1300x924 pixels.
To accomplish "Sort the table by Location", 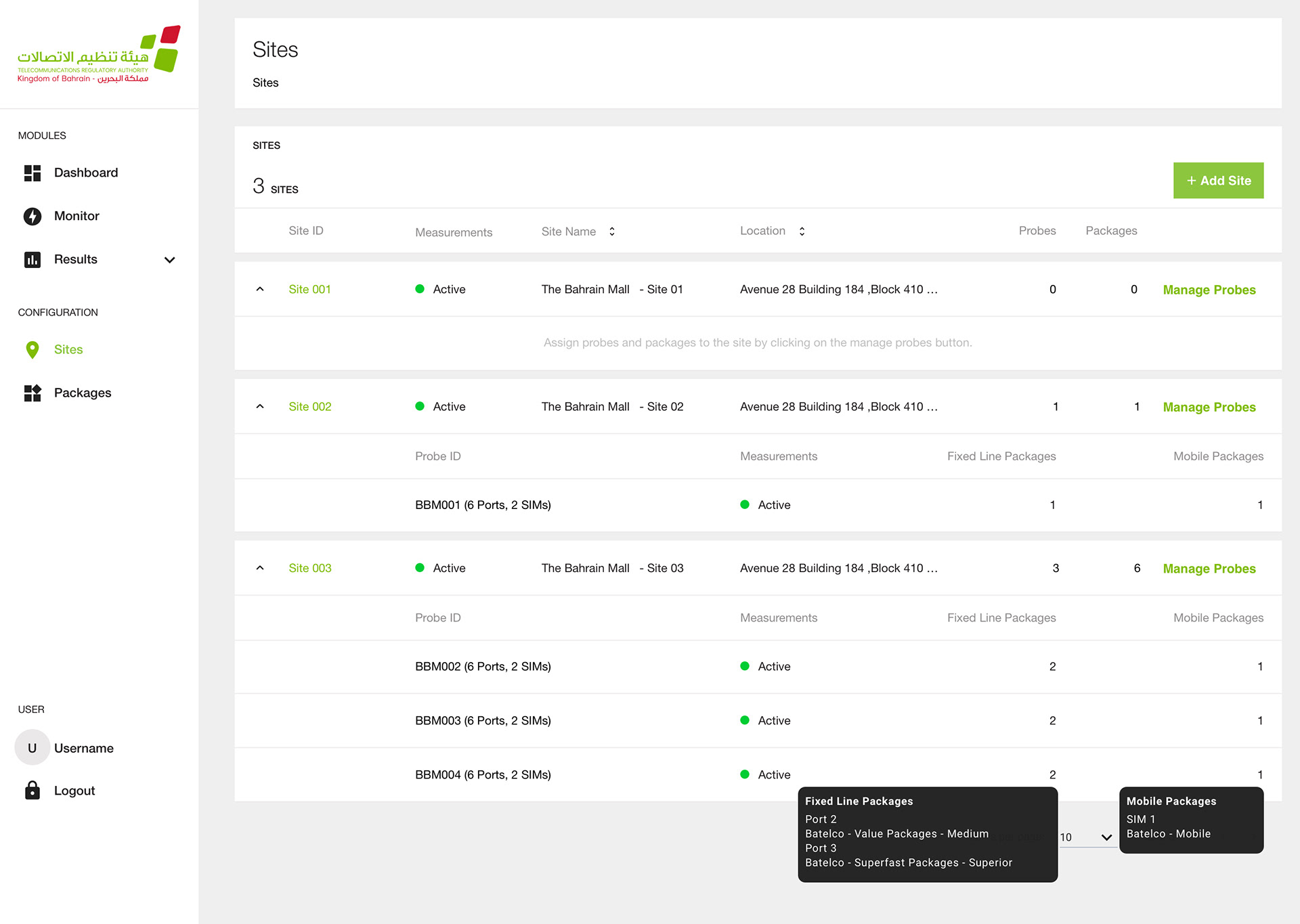I will [802, 232].
